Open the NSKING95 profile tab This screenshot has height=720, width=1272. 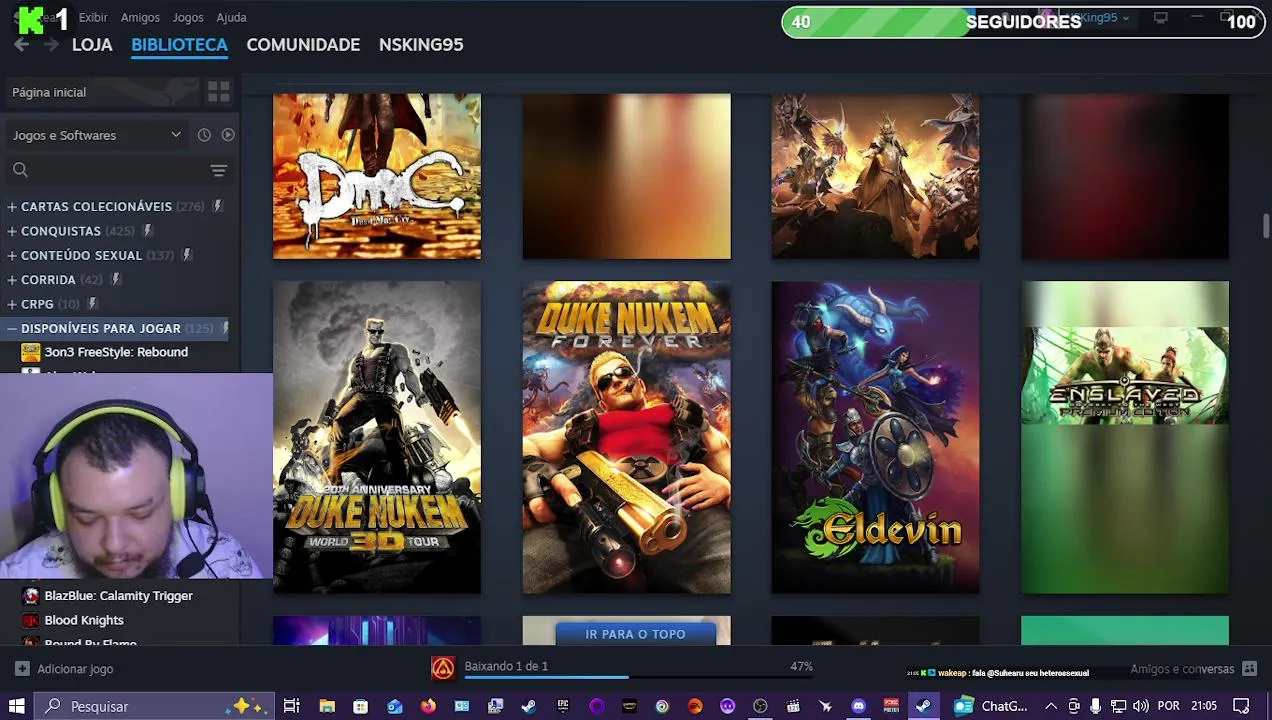pos(421,45)
